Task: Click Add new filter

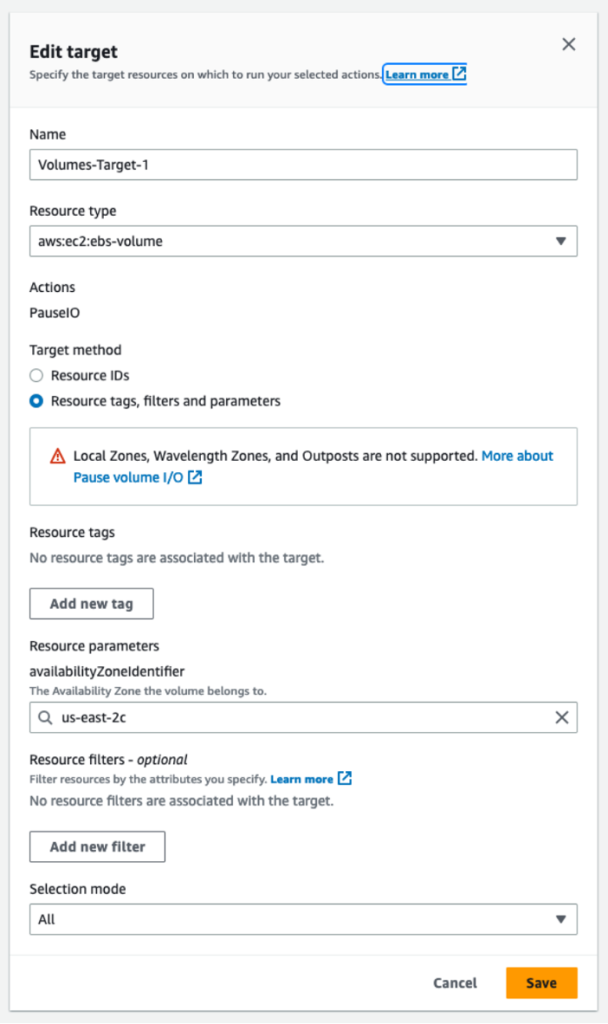Action: (97, 846)
